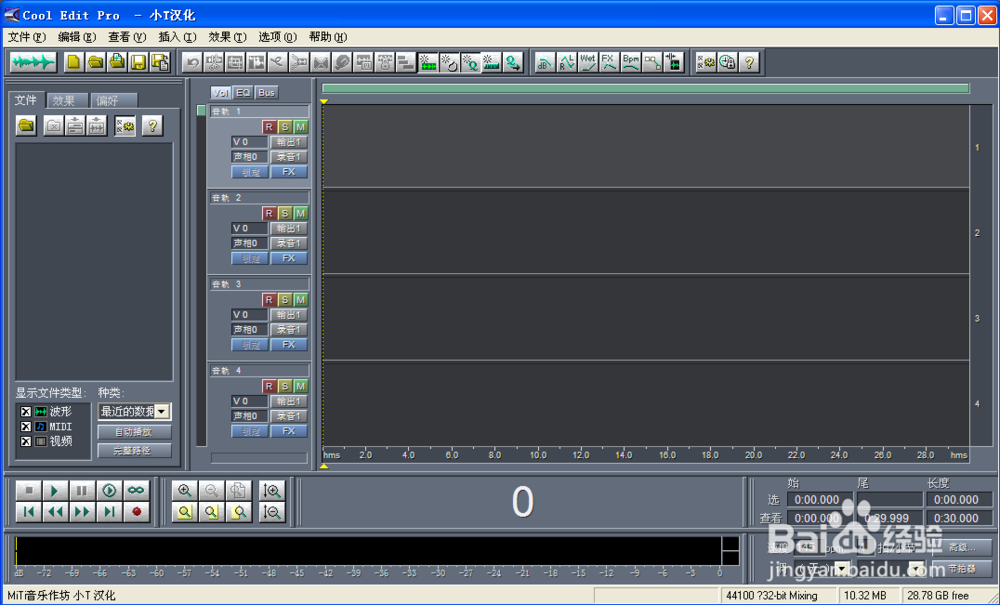The image size is (1000, 605).
Task: Click the Pause transport button
Action: (x=82, y=490)
